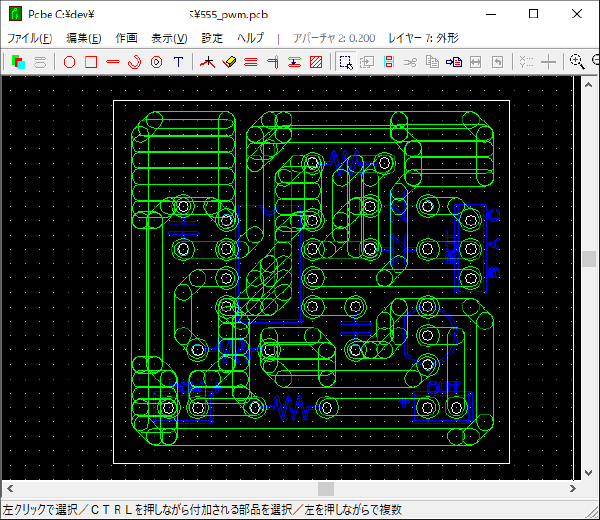Image resolution: width=600 pixels, height=520 pixels.
Task: Select the line drawing tool
Action: [113, 62]
